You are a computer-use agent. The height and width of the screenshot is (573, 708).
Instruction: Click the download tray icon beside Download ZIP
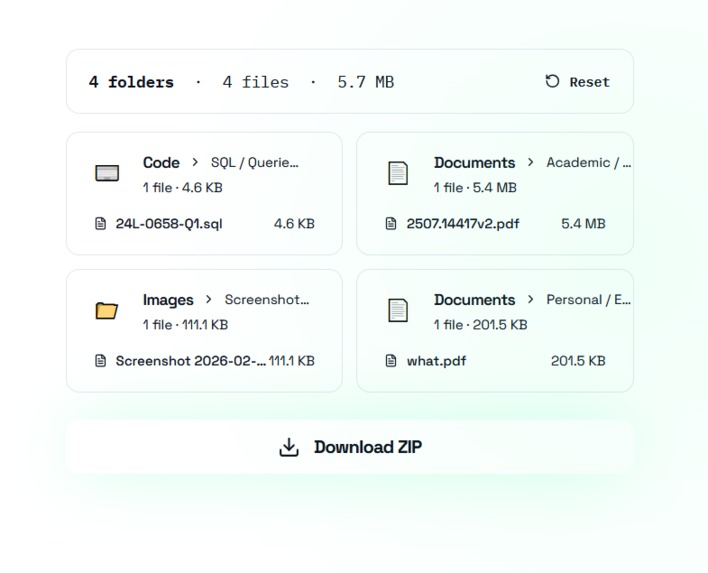(289, 447)
